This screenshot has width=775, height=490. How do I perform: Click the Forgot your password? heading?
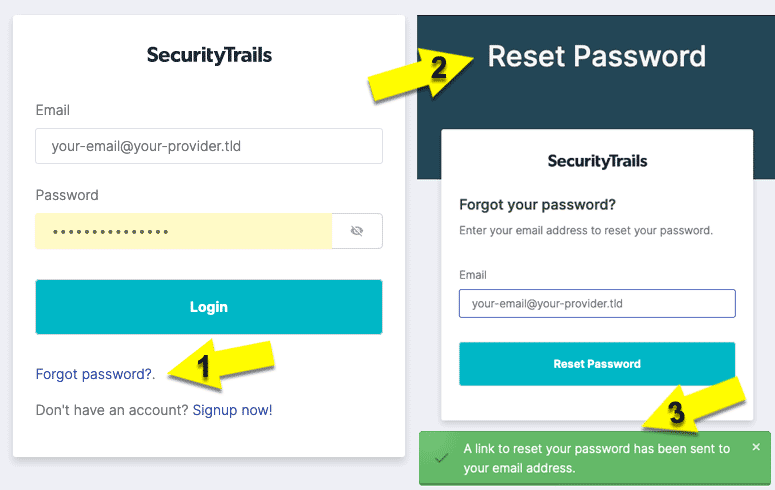point(537,205)
